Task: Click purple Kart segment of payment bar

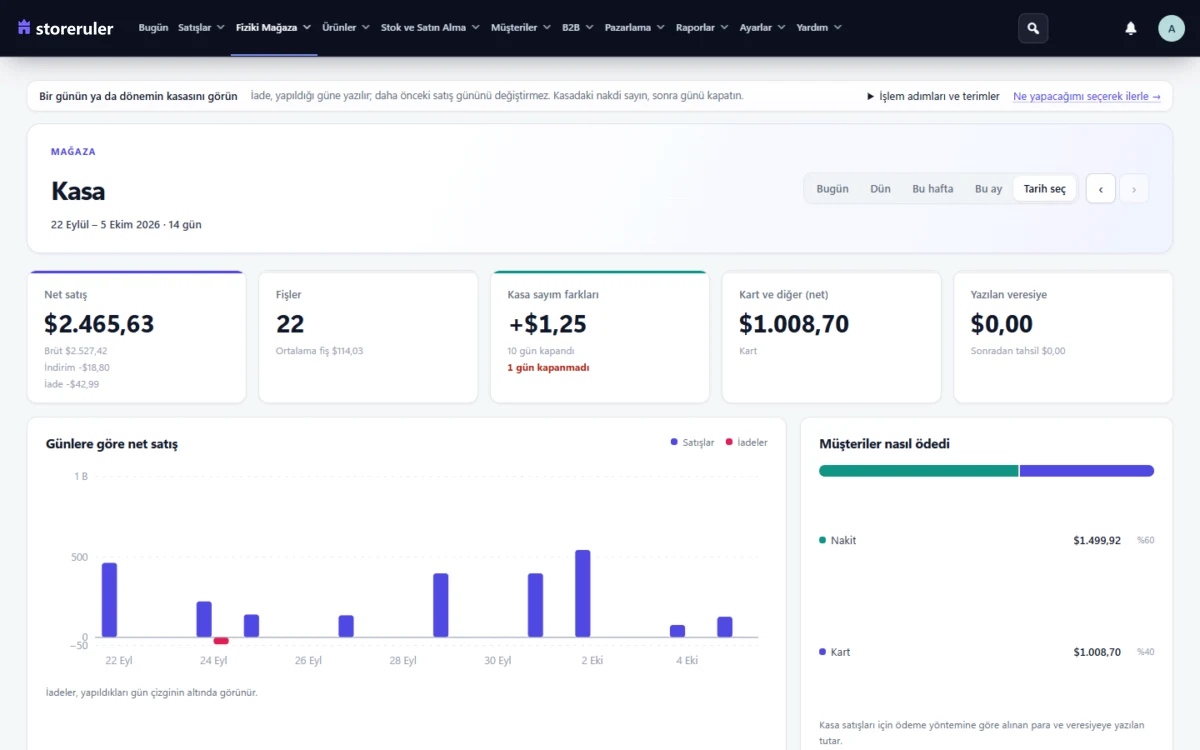Action: pyautogui.click(x=1087, y=471)
